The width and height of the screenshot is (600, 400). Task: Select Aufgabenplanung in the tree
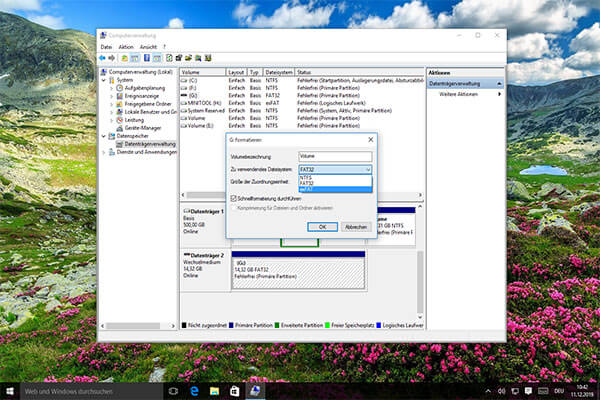point(145,88)
